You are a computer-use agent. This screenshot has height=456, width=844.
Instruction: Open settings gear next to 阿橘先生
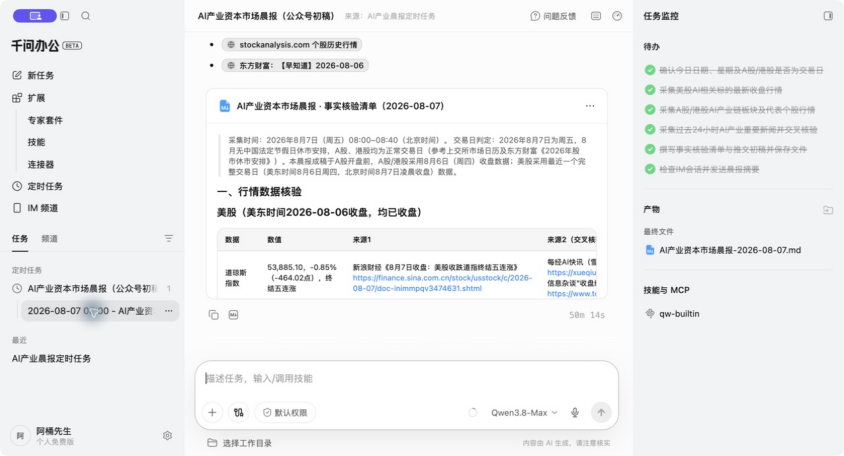pos(167,436)
